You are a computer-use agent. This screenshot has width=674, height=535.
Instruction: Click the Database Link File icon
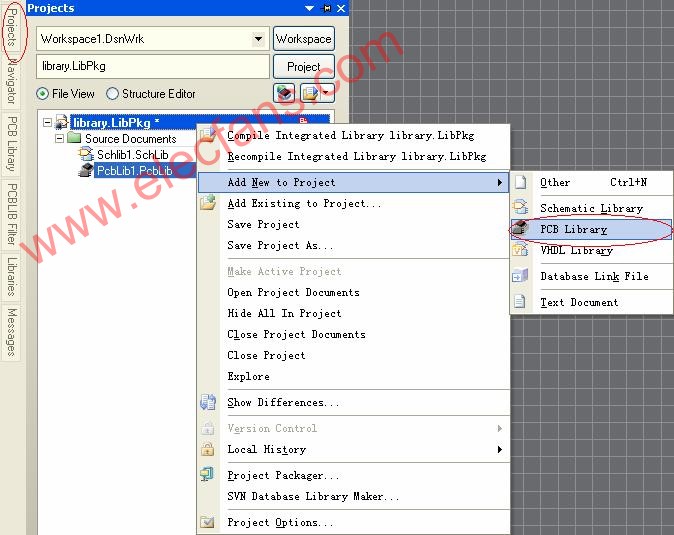click(x=520, y=275)
